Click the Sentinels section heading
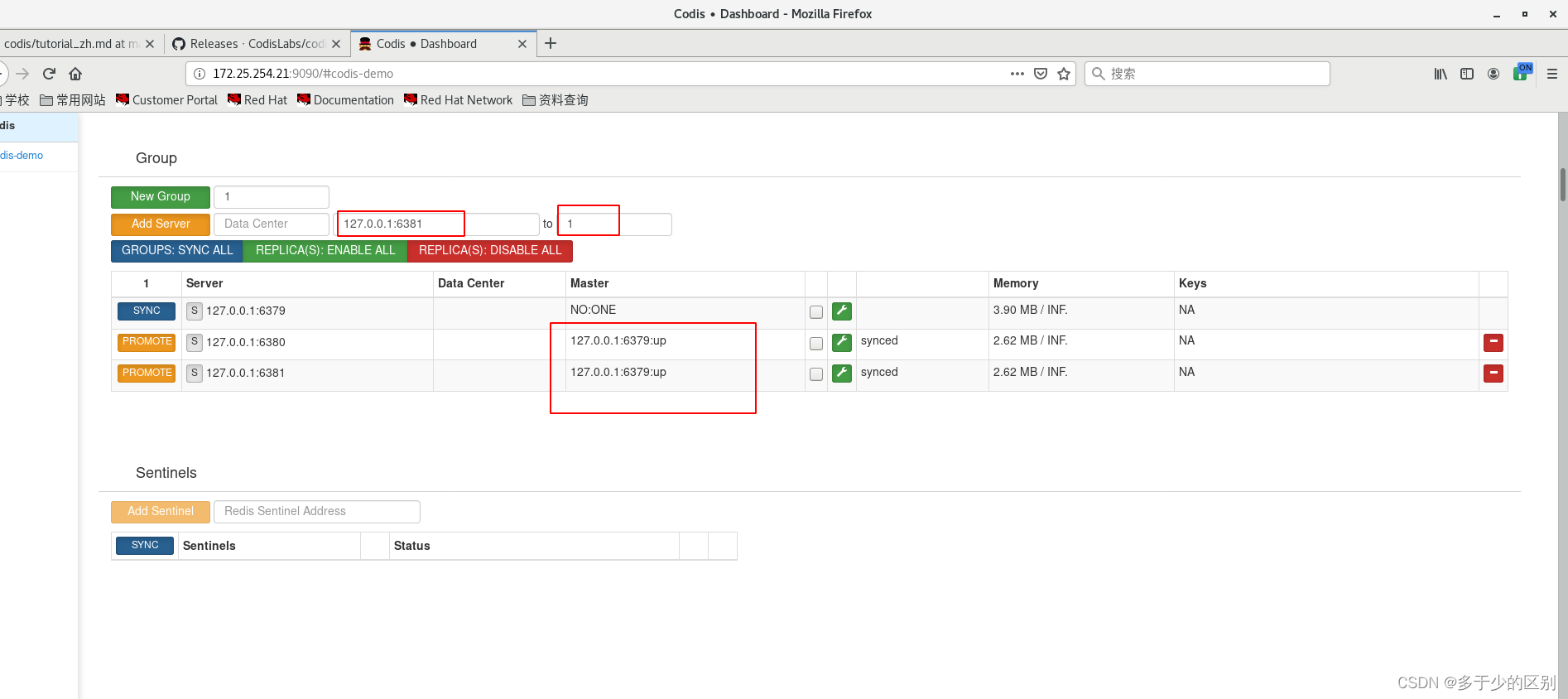 pyautogui.click(x=166, y=473)
